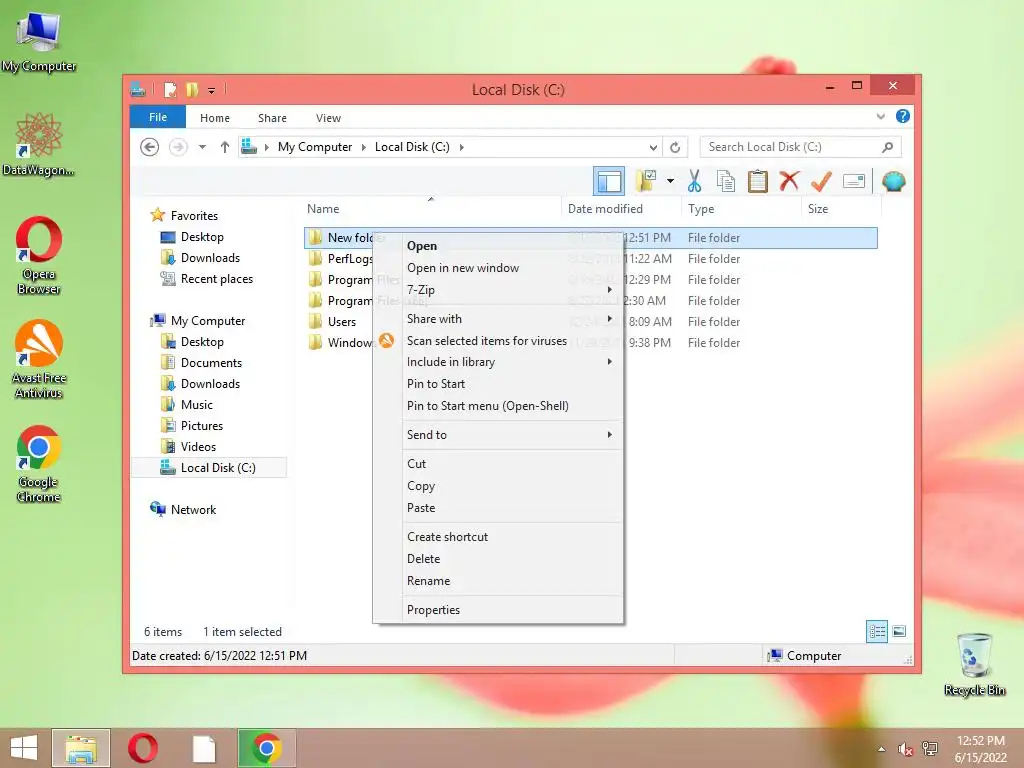
Task: Sort files by the Type column header
Action: (x=701, y=208)
